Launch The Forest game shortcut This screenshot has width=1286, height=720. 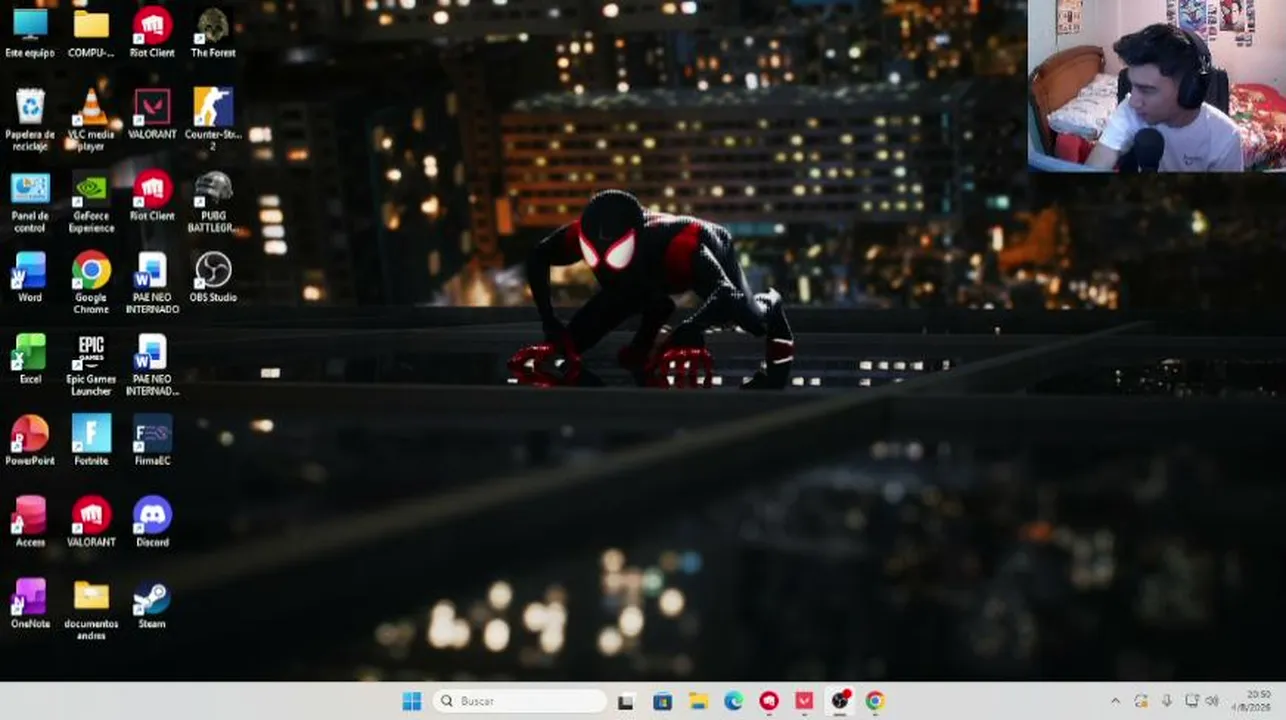click(x=213, y=32)
